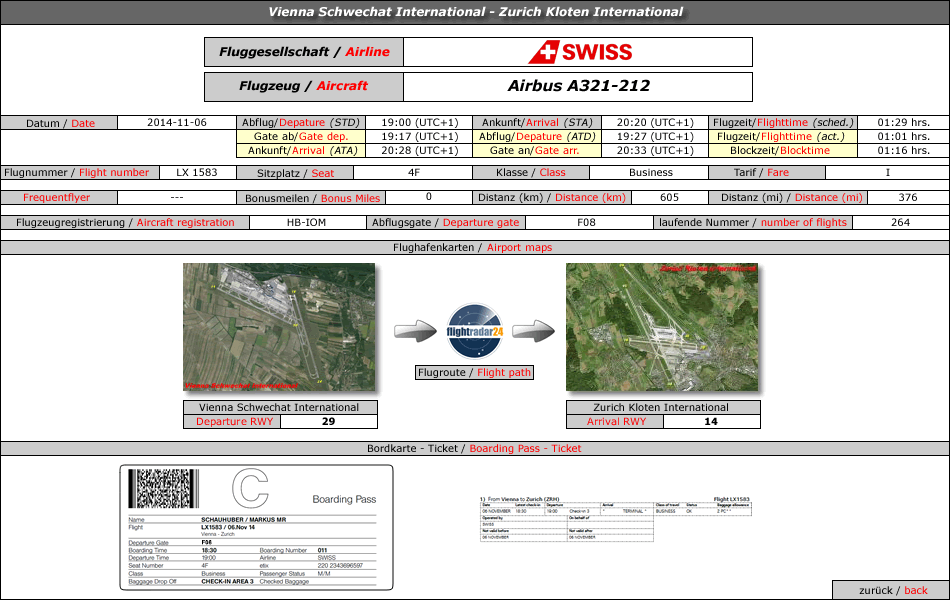Click the actual arrival time 20:28 (UTC+1)
This screenshot has height=600, width=950.
tap(420, 150)
